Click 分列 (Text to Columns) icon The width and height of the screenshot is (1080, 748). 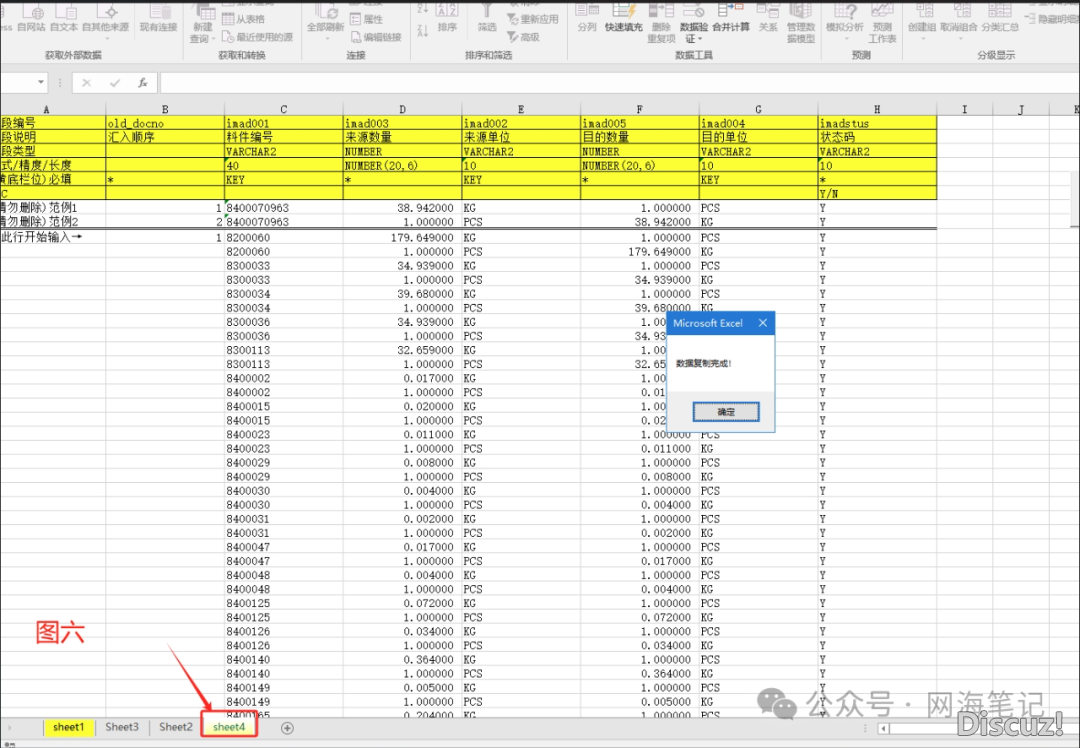click(587, 19)
